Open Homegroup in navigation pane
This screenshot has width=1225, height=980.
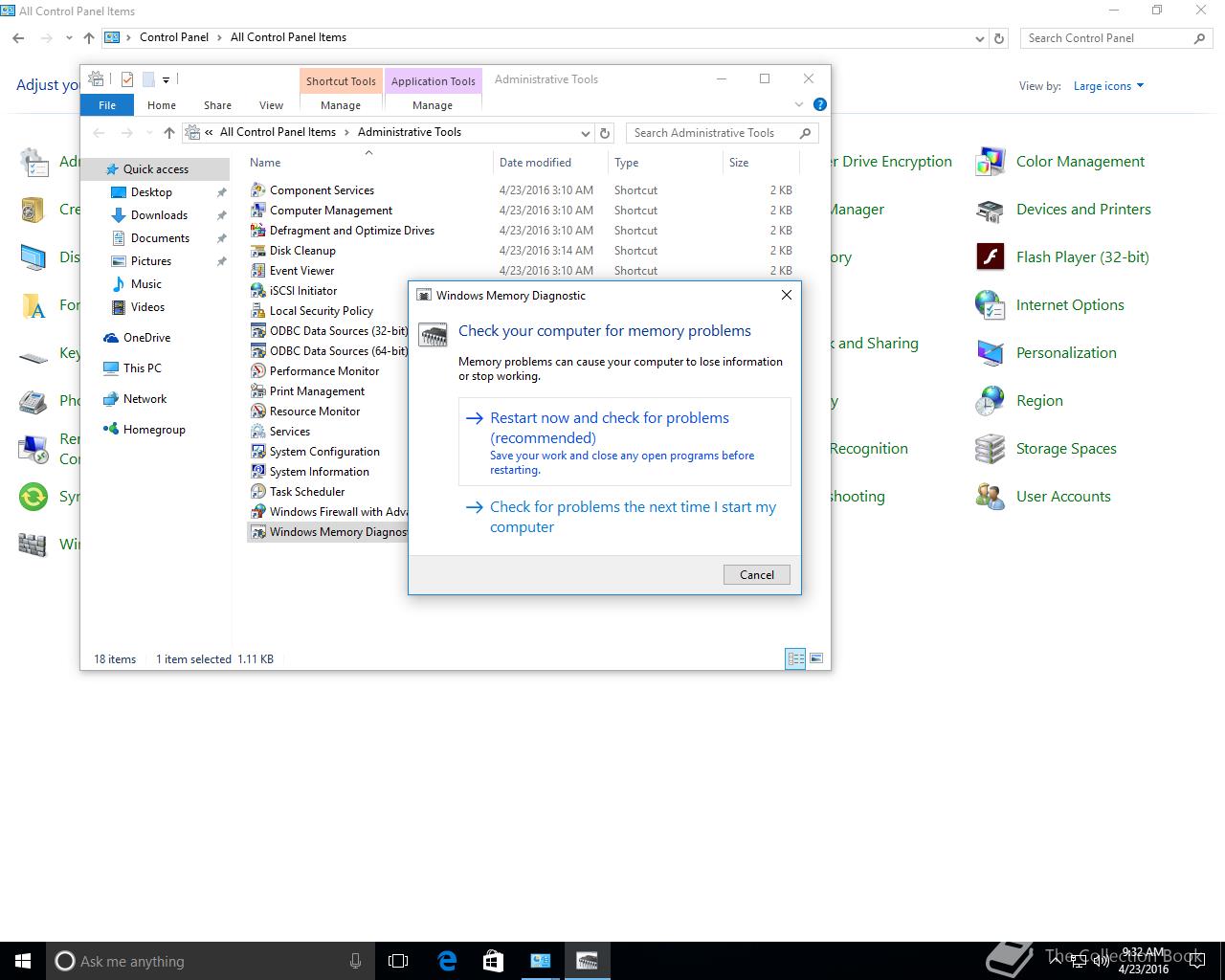(154, 430)
